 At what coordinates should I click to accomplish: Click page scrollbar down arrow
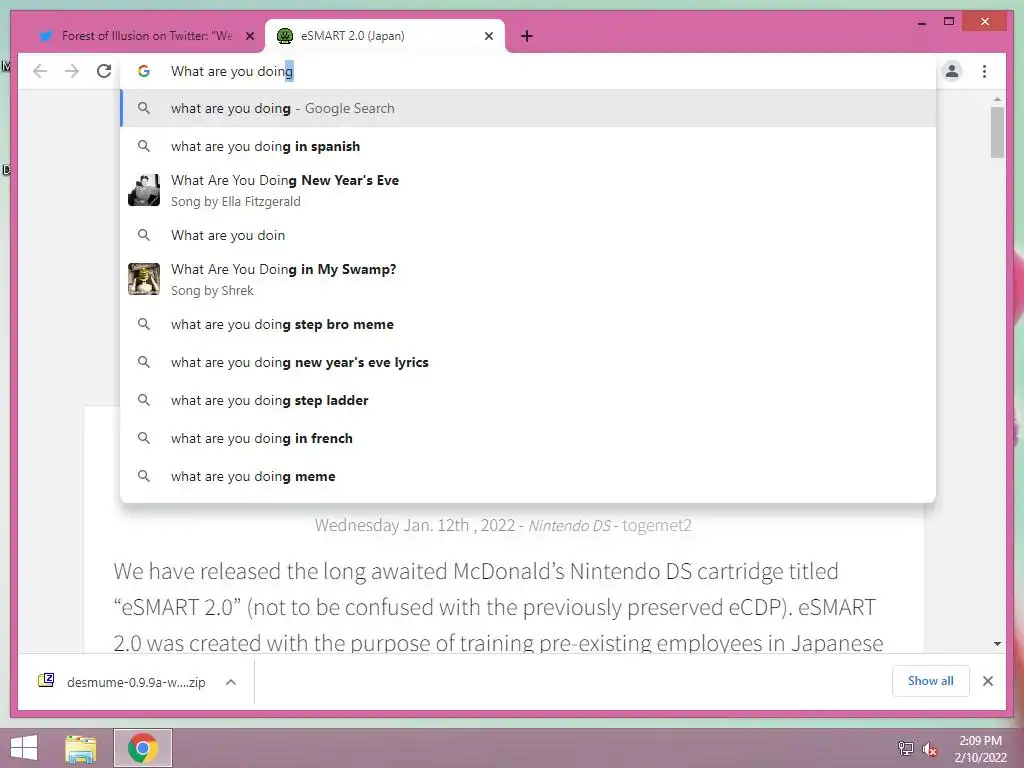997,644
